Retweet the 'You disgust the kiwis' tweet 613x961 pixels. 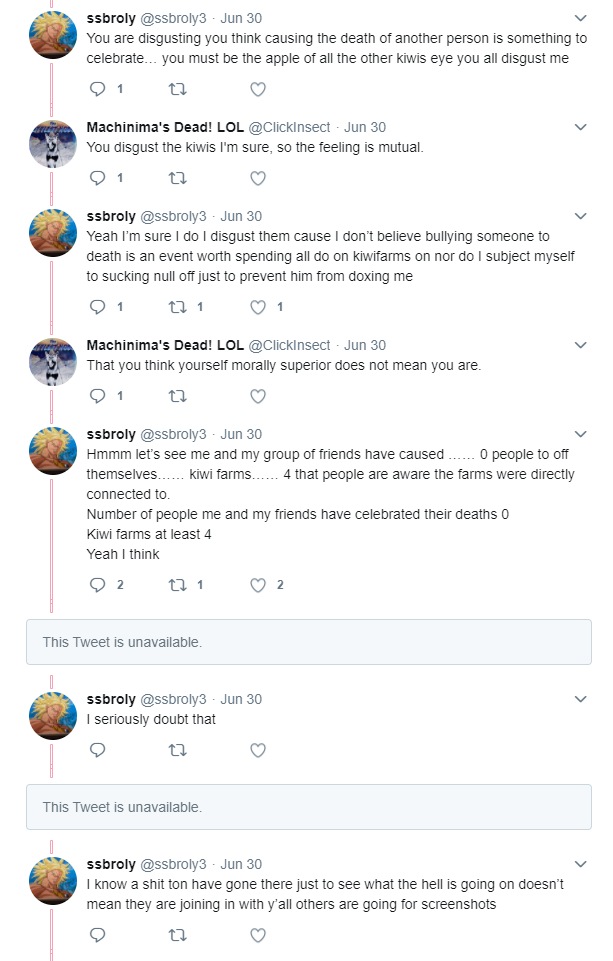(x=178, y=178)
